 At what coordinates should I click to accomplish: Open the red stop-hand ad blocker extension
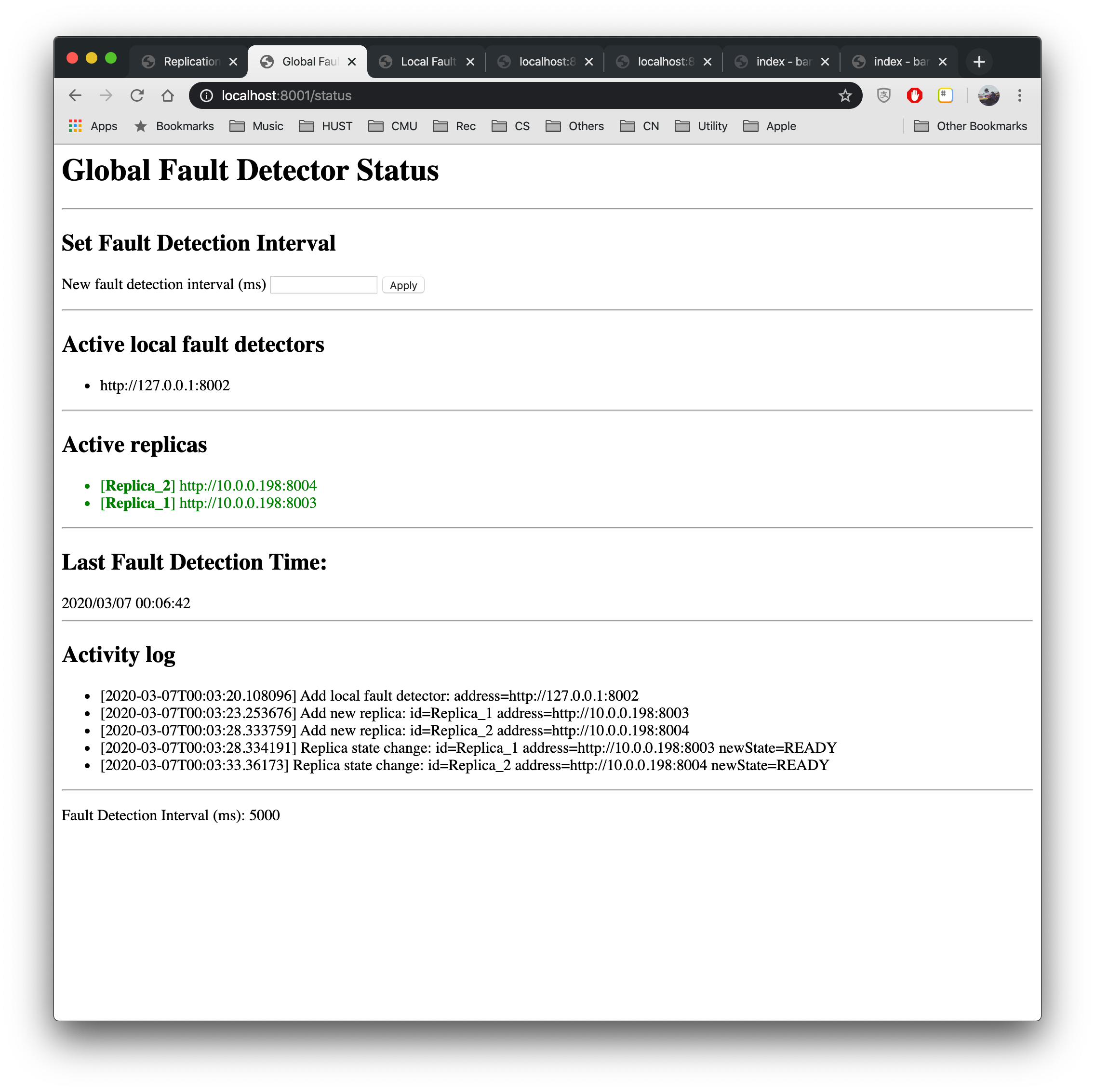pos(914,95)
